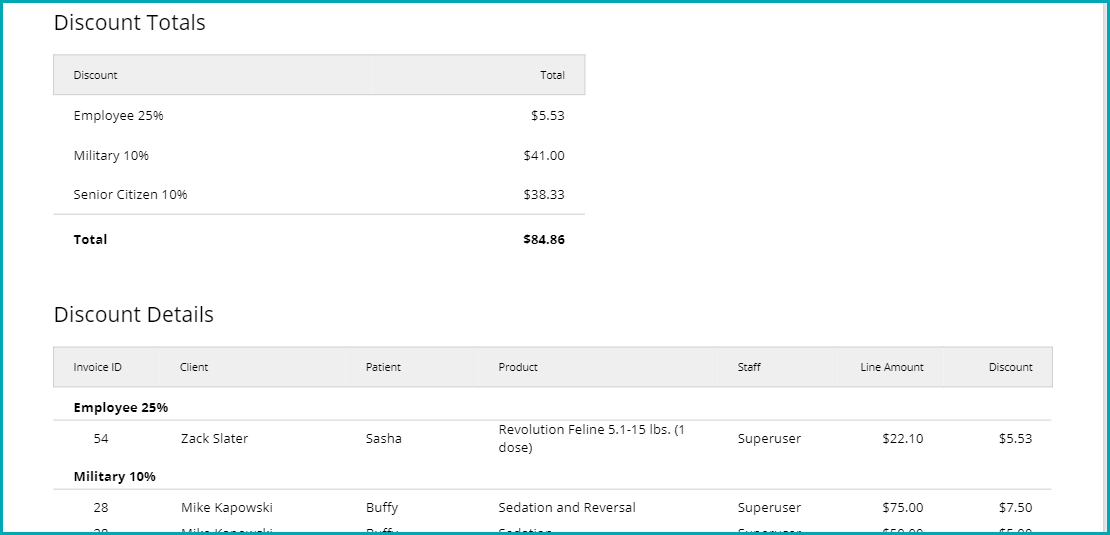This screenshot has height=535, width=1110.
Task: Click the Staff column header
Action: click(749, 367)
